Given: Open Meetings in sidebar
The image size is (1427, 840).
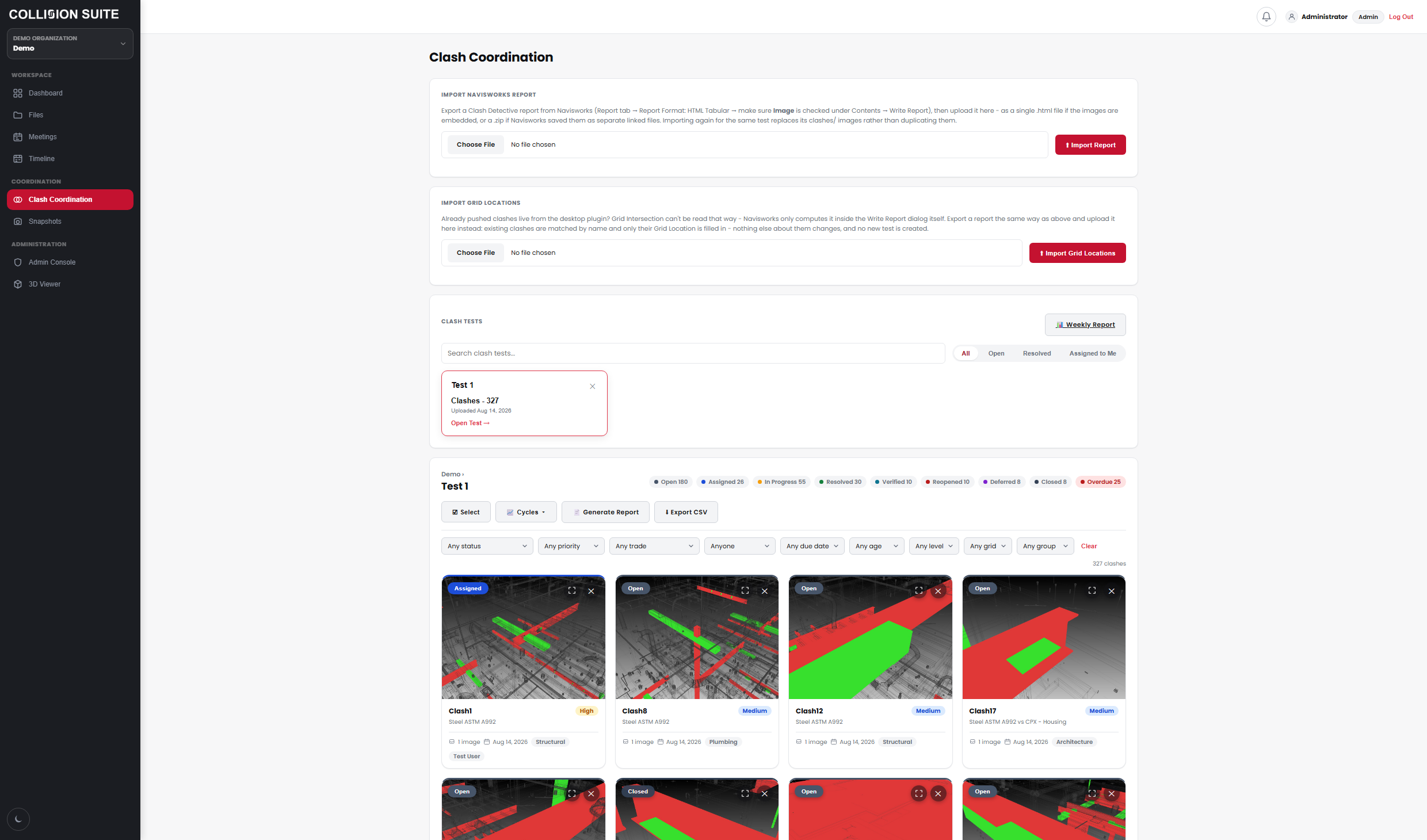Looking at the screenshot, I should (x=70, y=137).
